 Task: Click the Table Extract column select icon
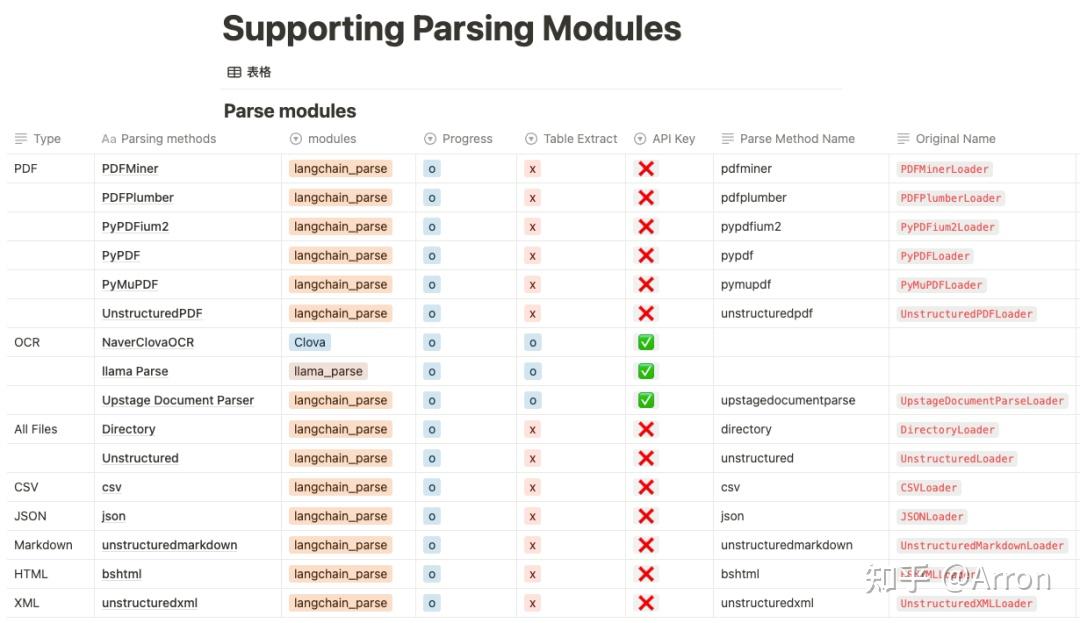[x=531, y=139]
